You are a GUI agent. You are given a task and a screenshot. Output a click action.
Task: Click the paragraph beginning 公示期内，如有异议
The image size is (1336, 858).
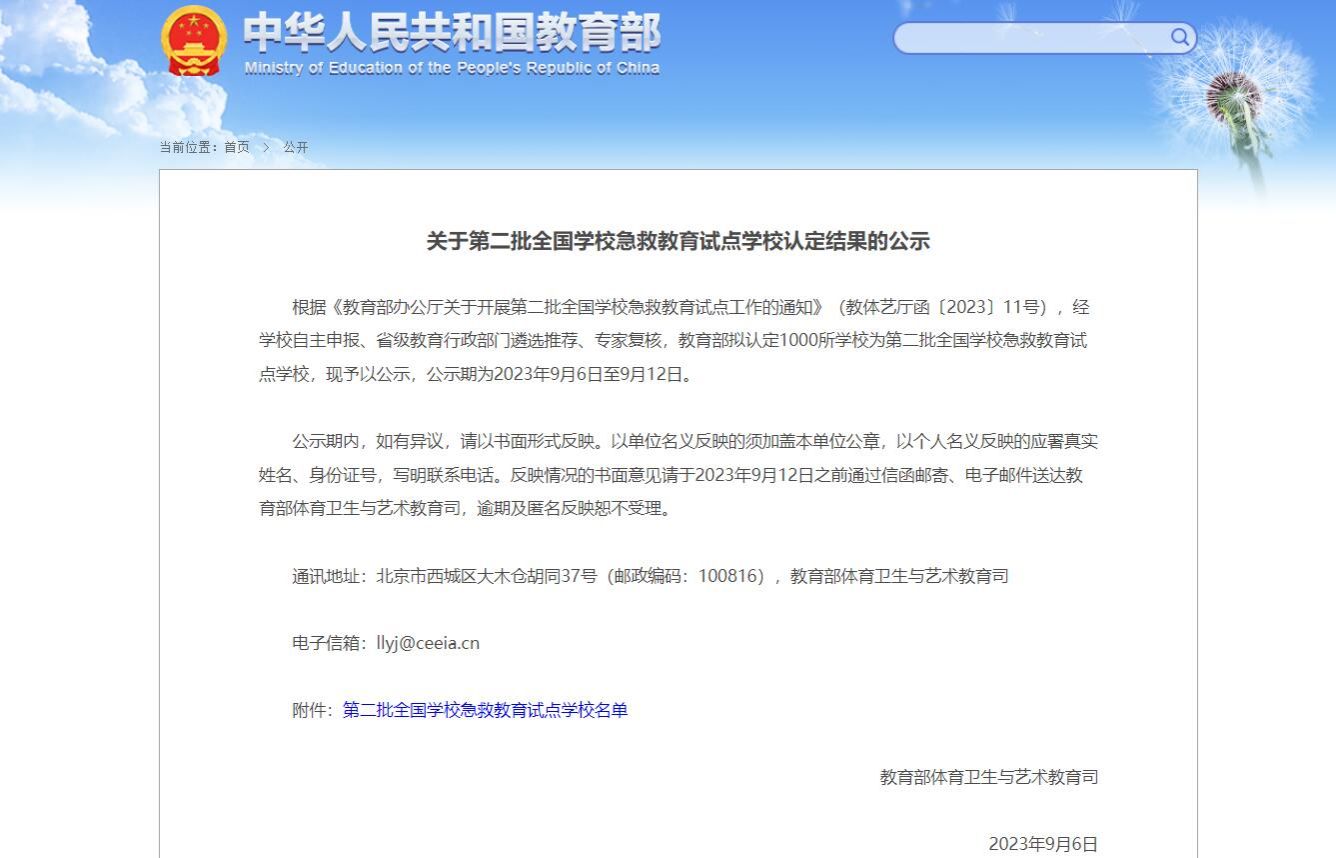coord(678,475)
